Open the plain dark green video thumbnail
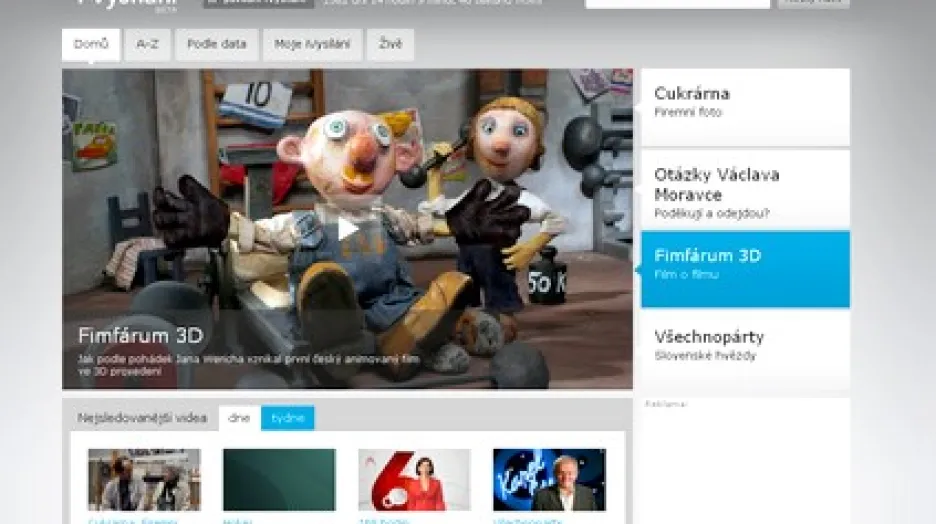This screenshot has height=524, width=936. (x=279, y=480)
